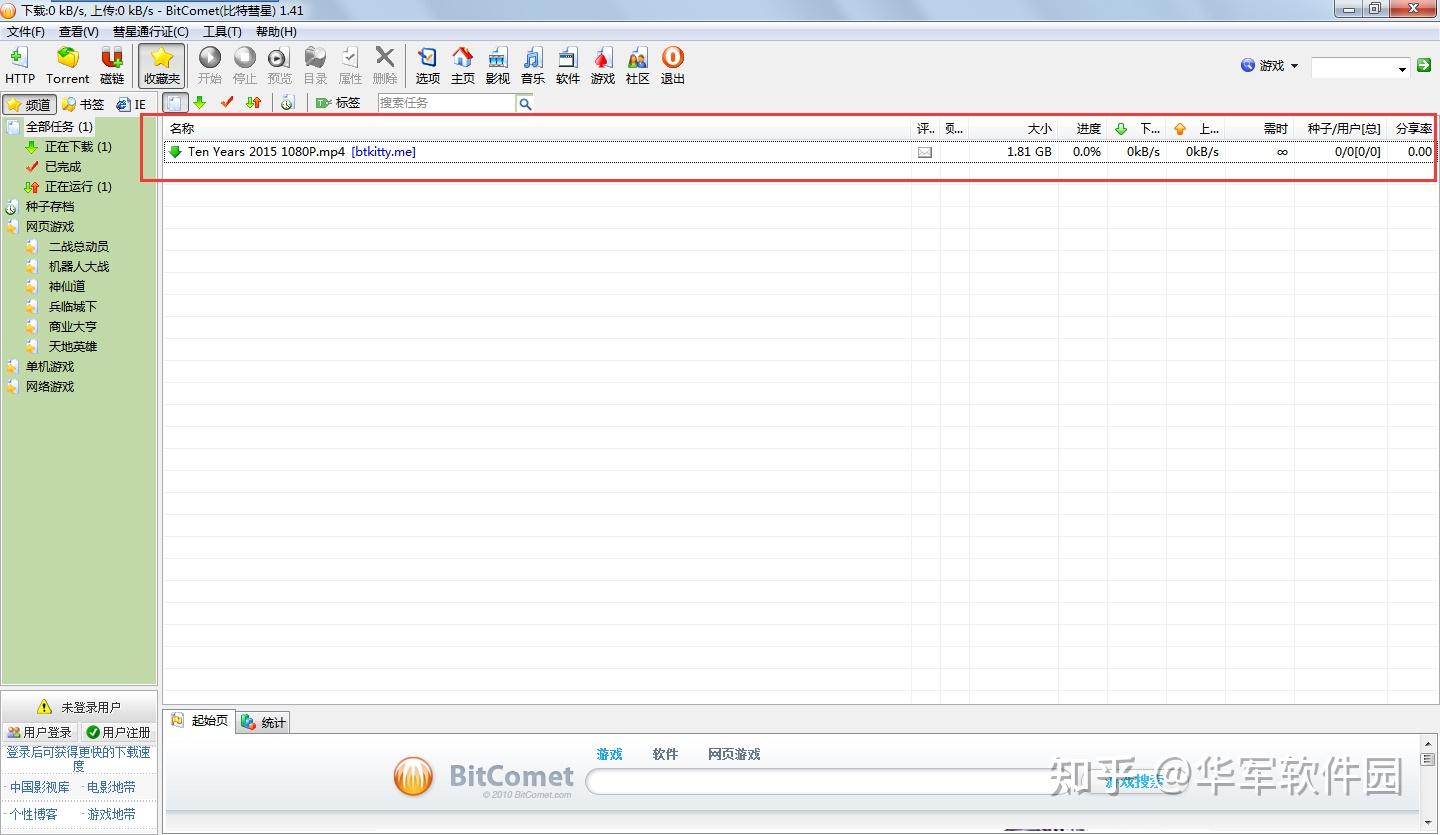This screenshot has width=1440, height=835.
Task: Click the 0.0% progress cell of the task
Action: click(1087, 151)
